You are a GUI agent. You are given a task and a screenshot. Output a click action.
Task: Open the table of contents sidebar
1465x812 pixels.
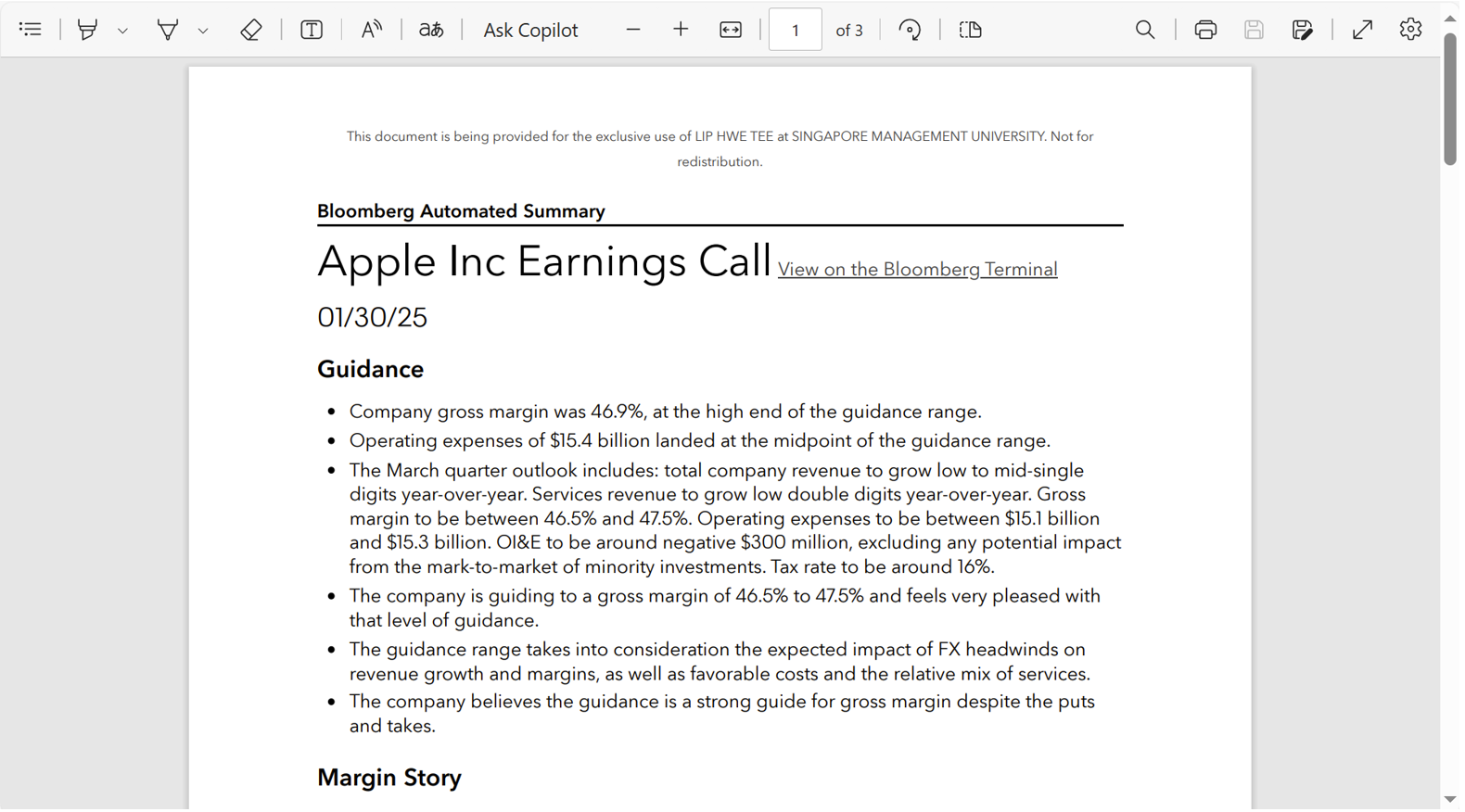[30, 30]
